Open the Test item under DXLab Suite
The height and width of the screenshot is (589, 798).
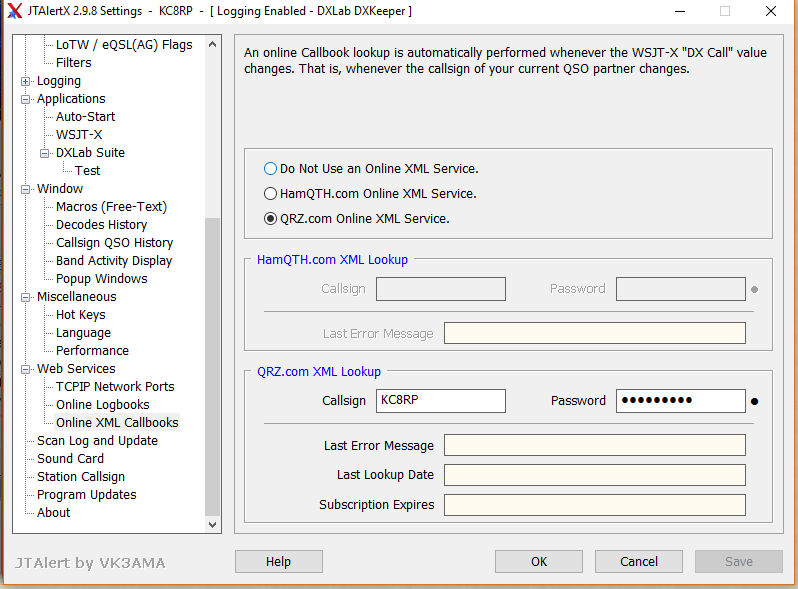[87, 171]
